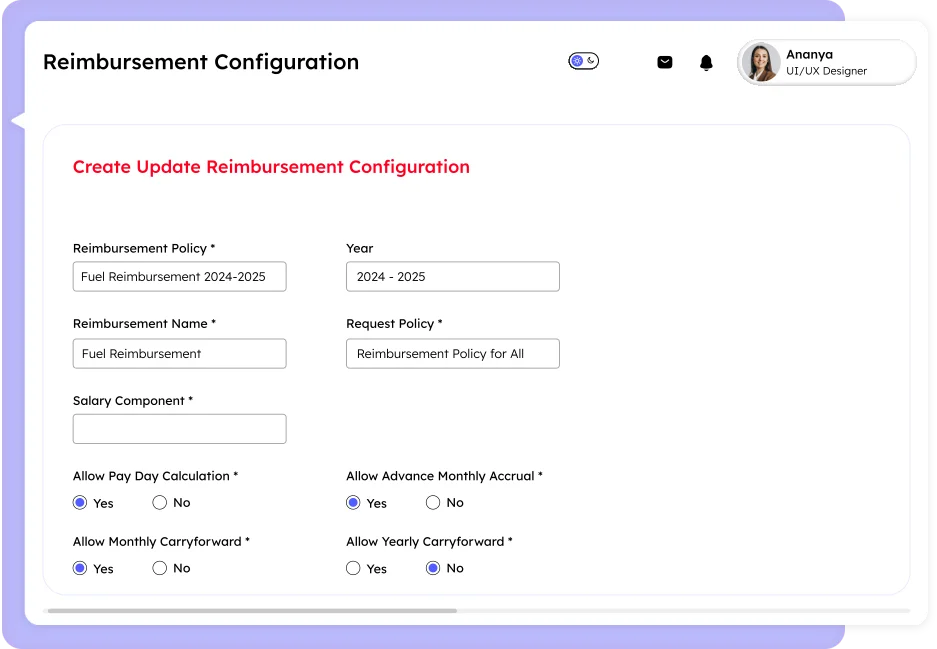Select Yes for Allow Monthly Carryforward
This screenshot has height=649, width=937.
coord(80,568)
